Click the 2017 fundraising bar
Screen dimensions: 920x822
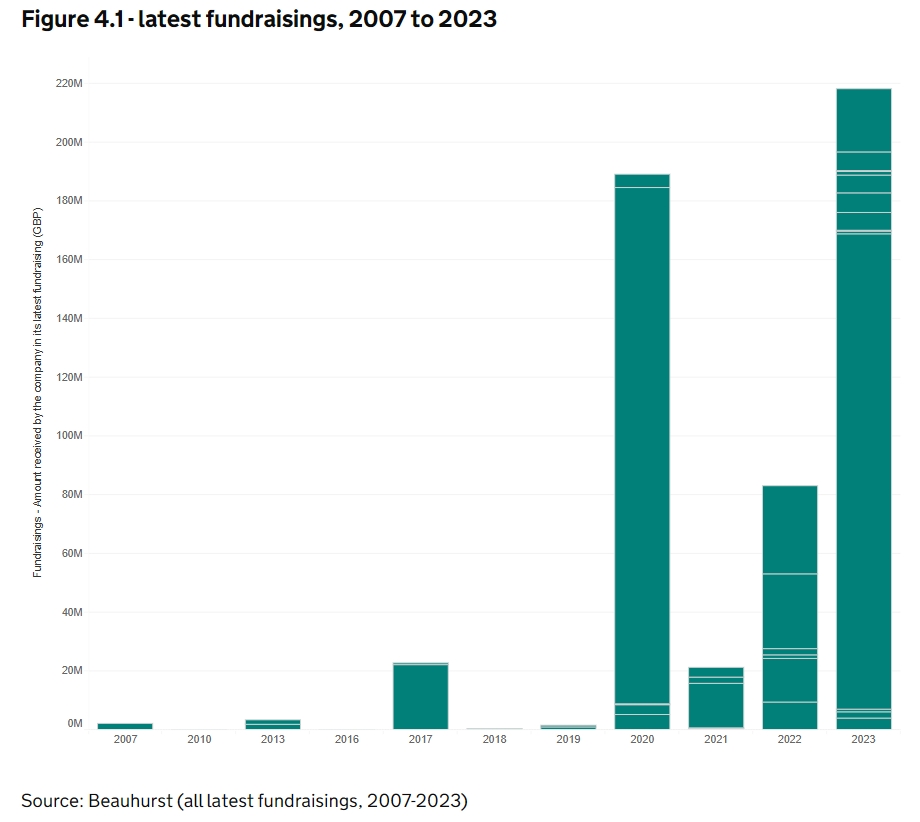(420, 695)
